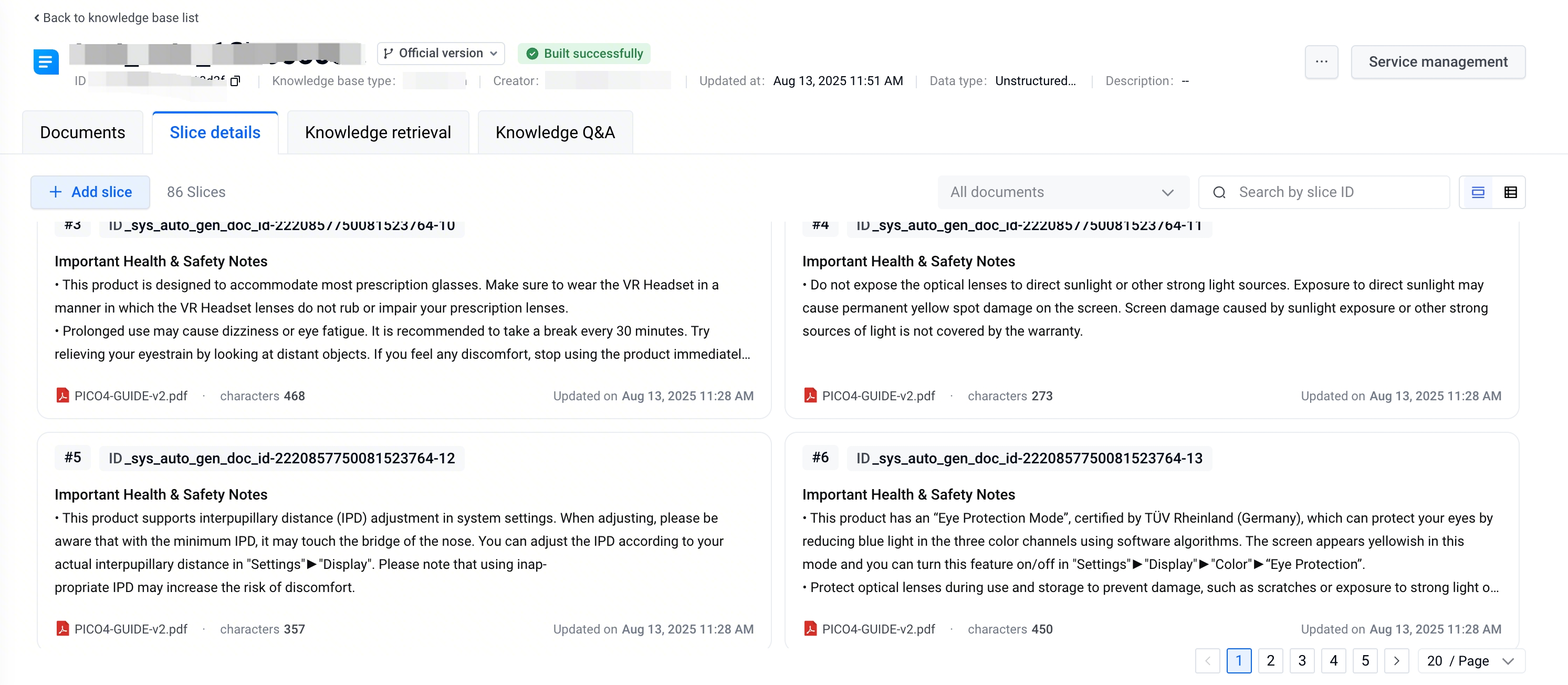Click the search magnifier icon
Screen dimensions: 1568x685
point(1219,192)
